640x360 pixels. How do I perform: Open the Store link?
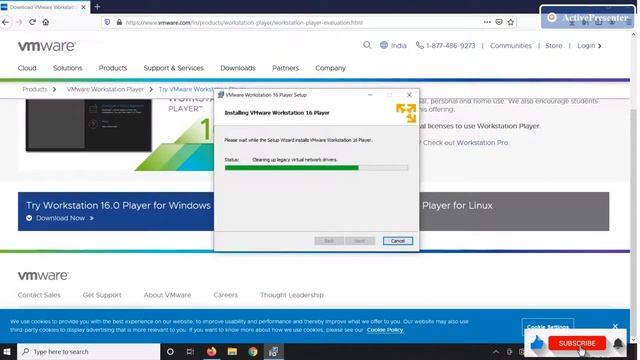pos(553,46)
